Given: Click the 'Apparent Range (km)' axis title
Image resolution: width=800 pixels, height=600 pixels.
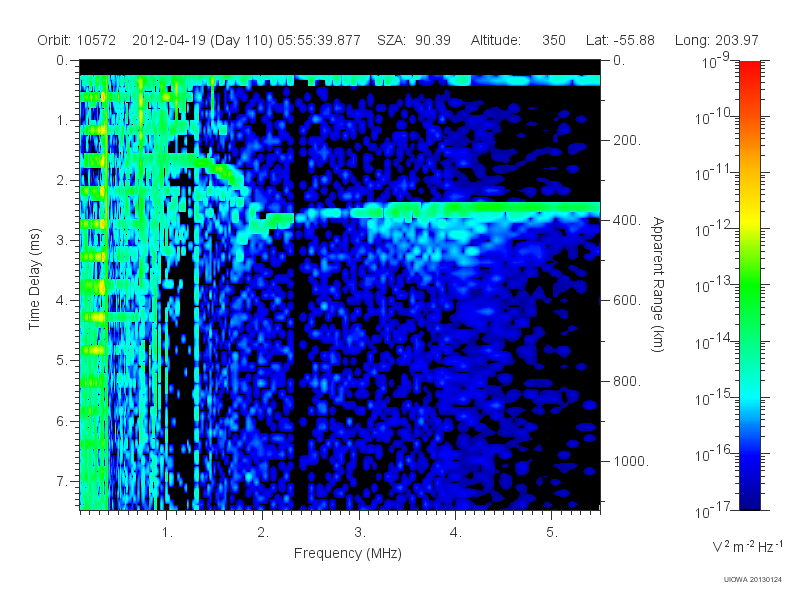Looking at the screenshot, I should coord(658,284).
